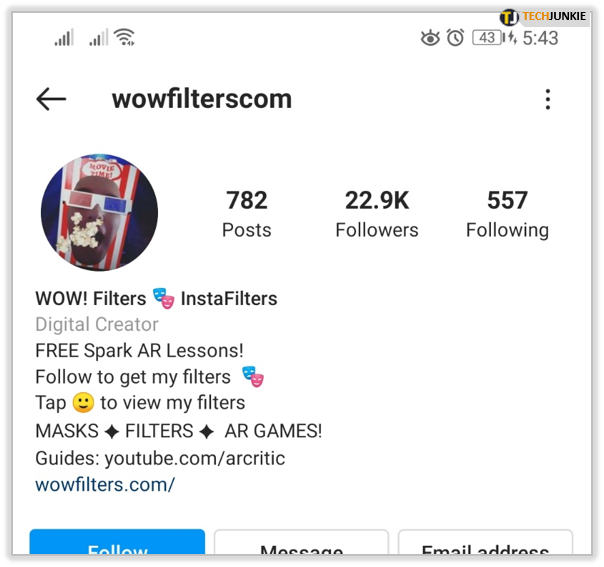Tap the first signal strength icon

click(x=64, y=37)
